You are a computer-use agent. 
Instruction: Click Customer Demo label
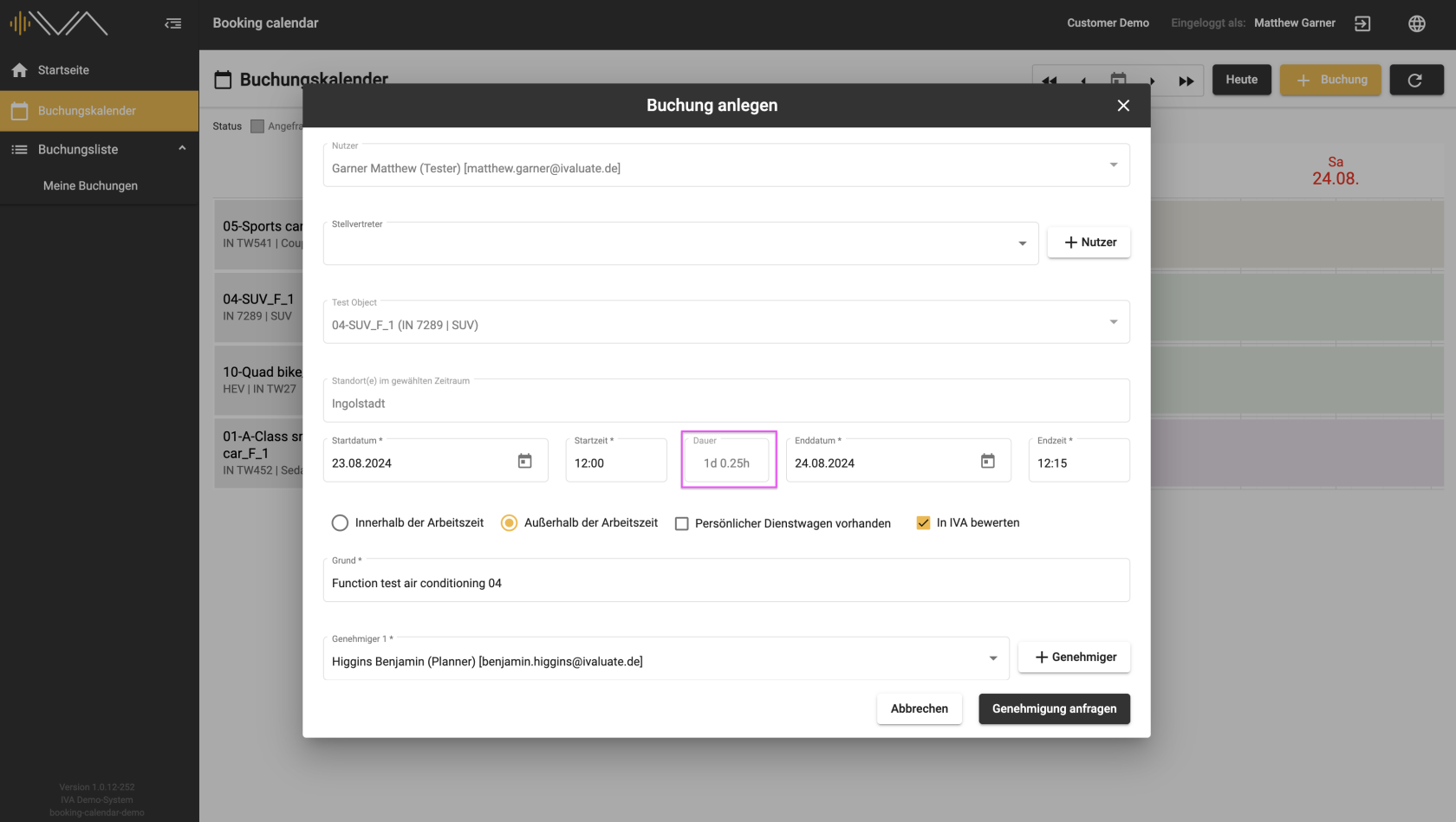pos(1108,23)
